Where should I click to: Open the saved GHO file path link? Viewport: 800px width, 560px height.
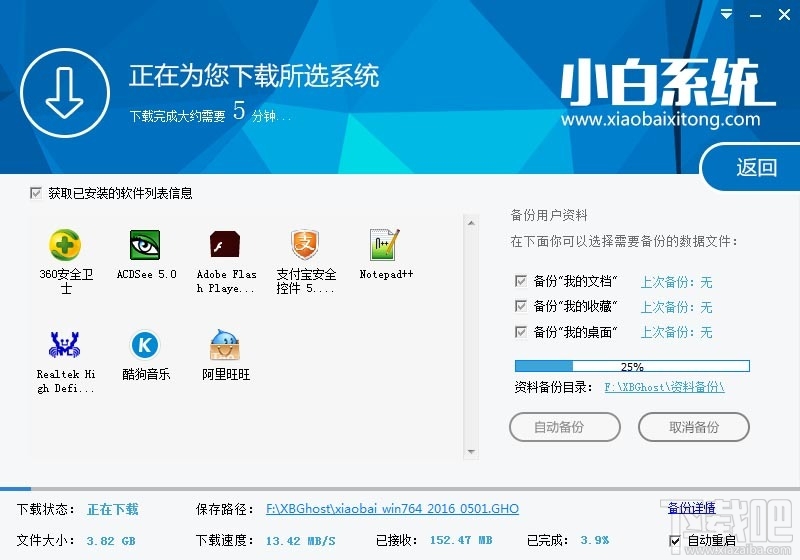(x=392, y=508)
